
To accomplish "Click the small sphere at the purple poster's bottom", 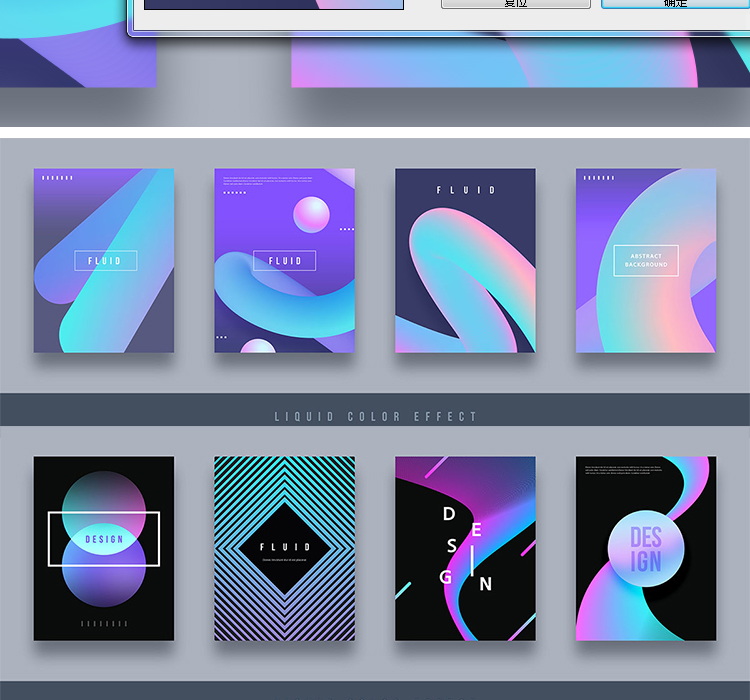I will coord(258,346).
